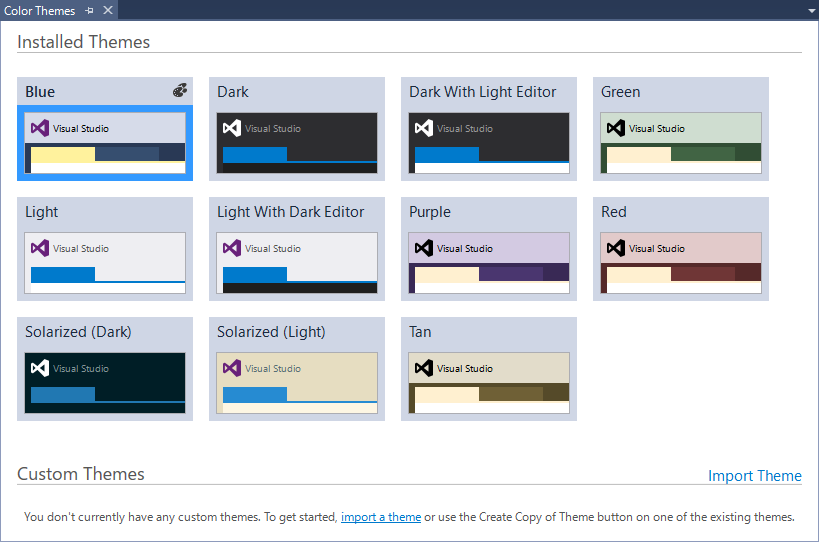
Task: Click the Visual Studio logo in Solarized (Light) preview
Action: [232, 368]
